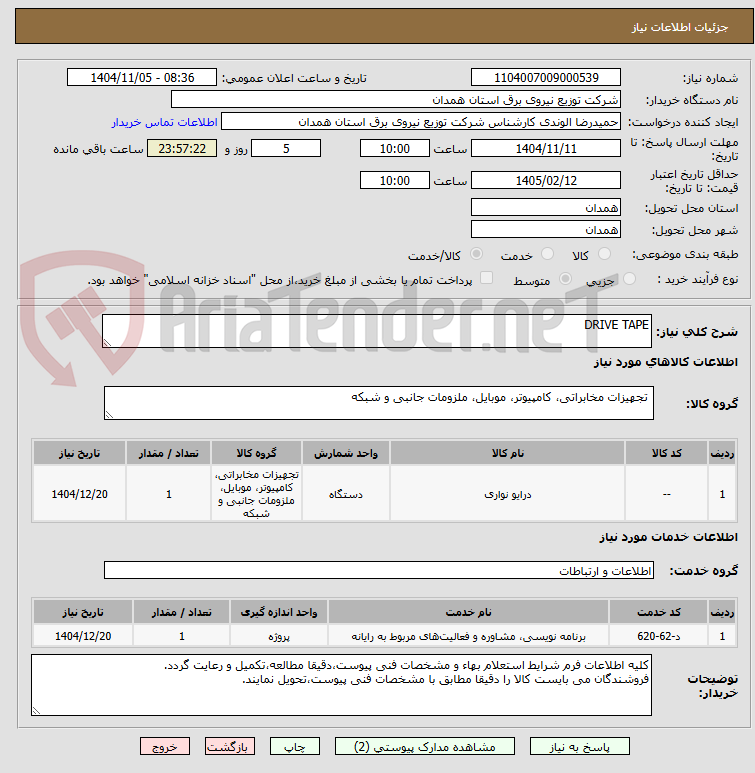The width and height of the screenshot is (755, 773).
Task: Click the درایو نواری cell in goods table
Action: [507, 493]
